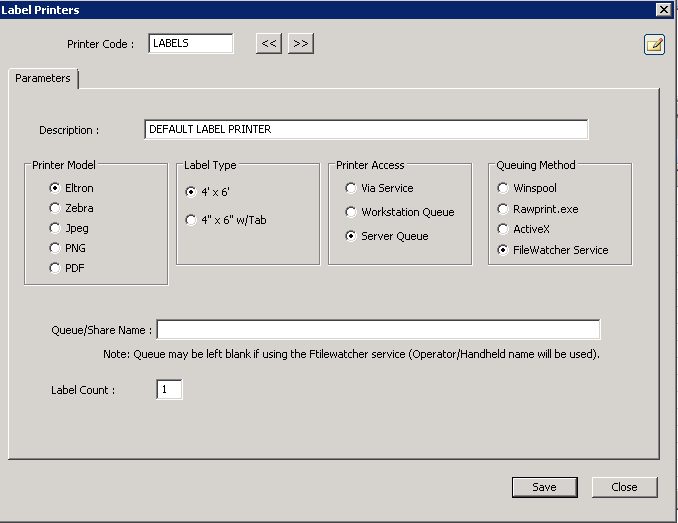Select ActiveX queuing method

tap(503, 229)
